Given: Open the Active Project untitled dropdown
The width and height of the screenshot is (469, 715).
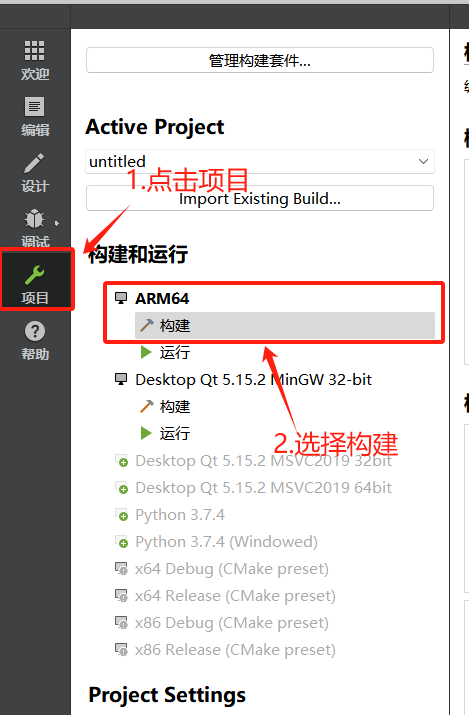Looking at the screenshot, I should 260,161.
